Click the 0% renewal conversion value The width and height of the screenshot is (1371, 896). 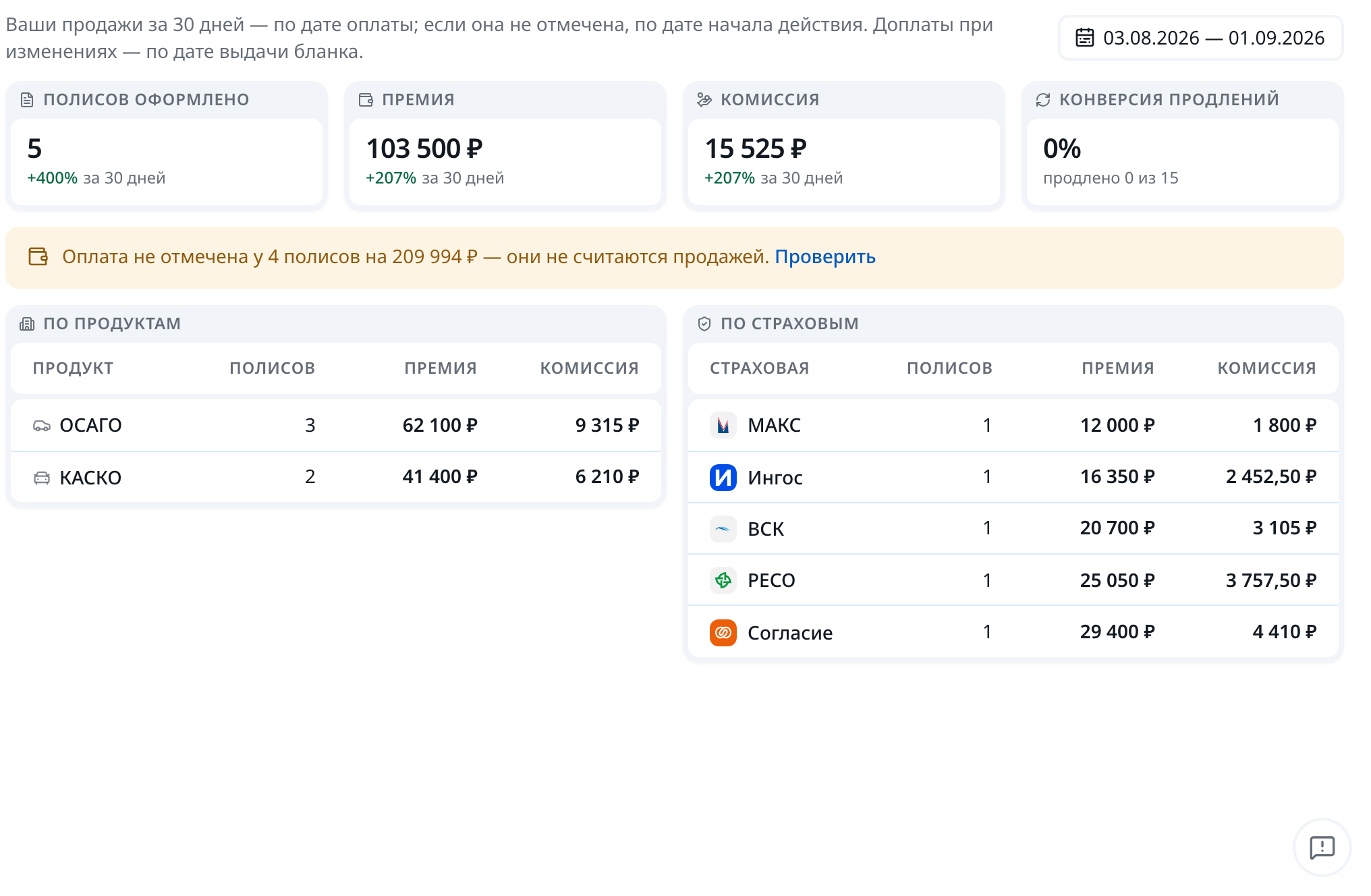pyautogui.click(x=1062, y=148)
